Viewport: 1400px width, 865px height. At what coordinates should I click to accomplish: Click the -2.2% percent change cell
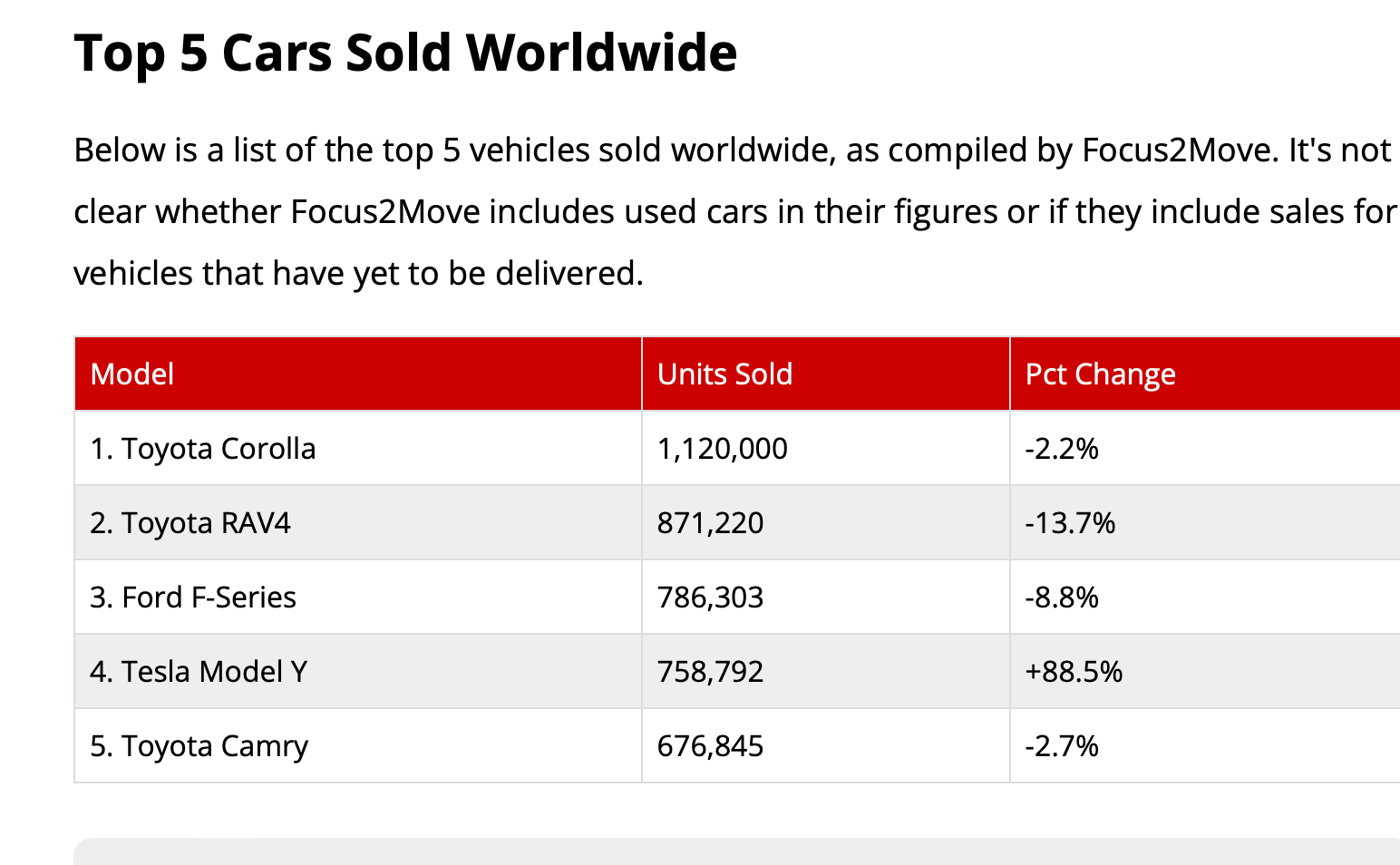click(1061, 449)
